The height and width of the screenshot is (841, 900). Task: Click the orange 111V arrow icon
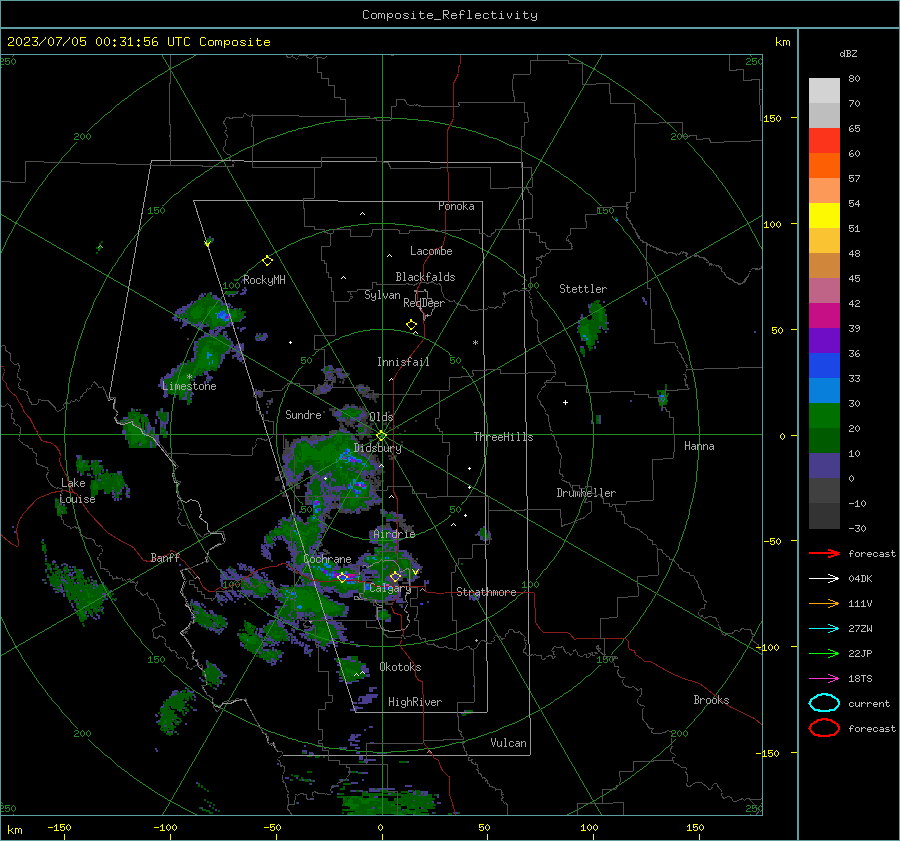[x=824, y=603]
